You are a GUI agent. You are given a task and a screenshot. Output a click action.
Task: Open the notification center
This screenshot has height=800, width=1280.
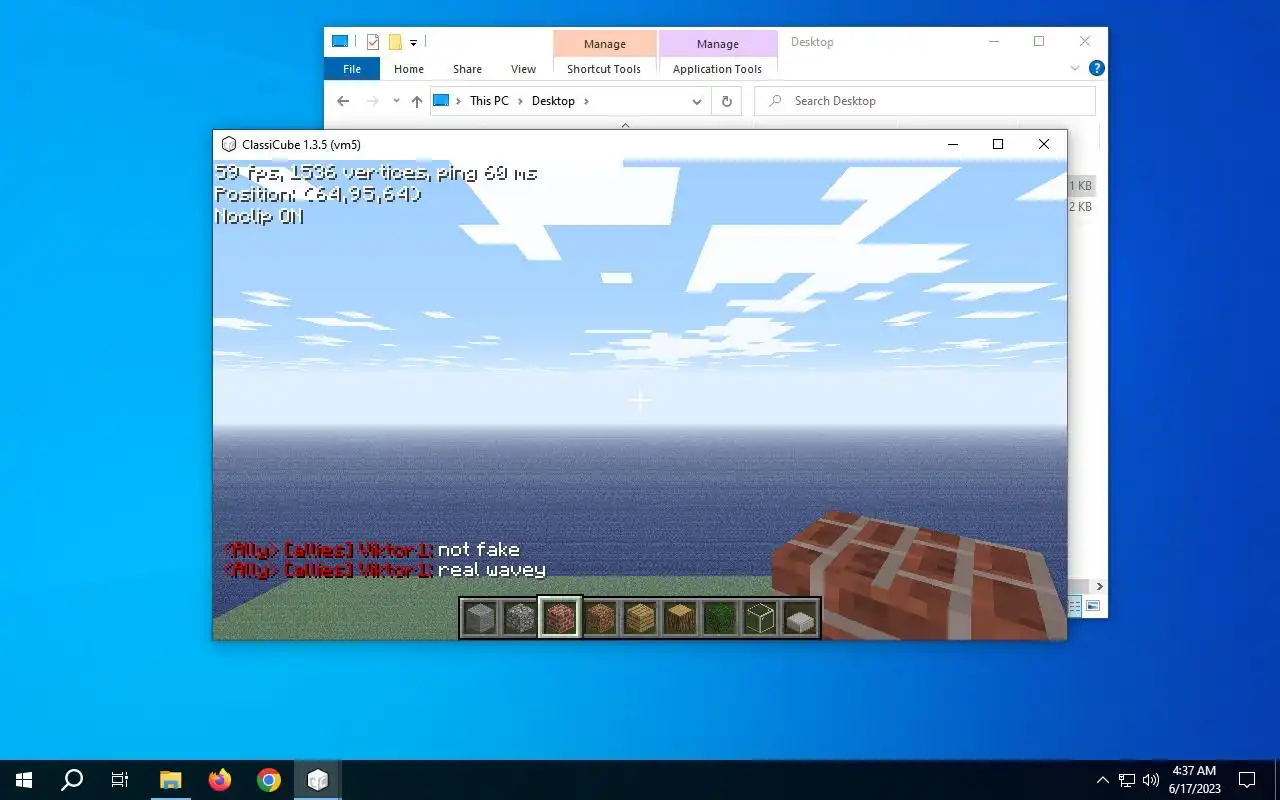tap(1247, 780)
